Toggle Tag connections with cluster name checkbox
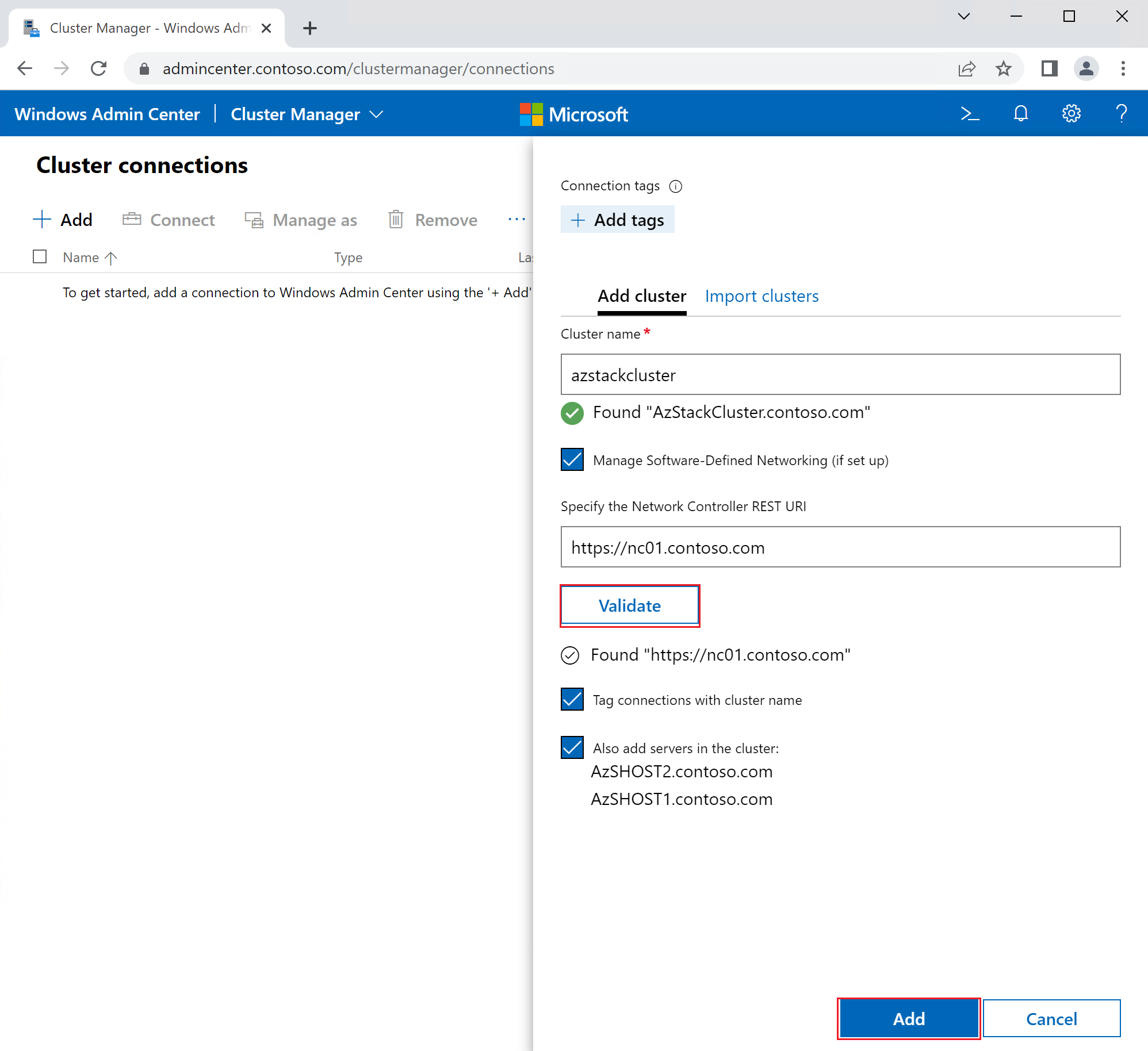Screen dimensions: 1148x1051 pyautogui.click(x=572, y=700)
